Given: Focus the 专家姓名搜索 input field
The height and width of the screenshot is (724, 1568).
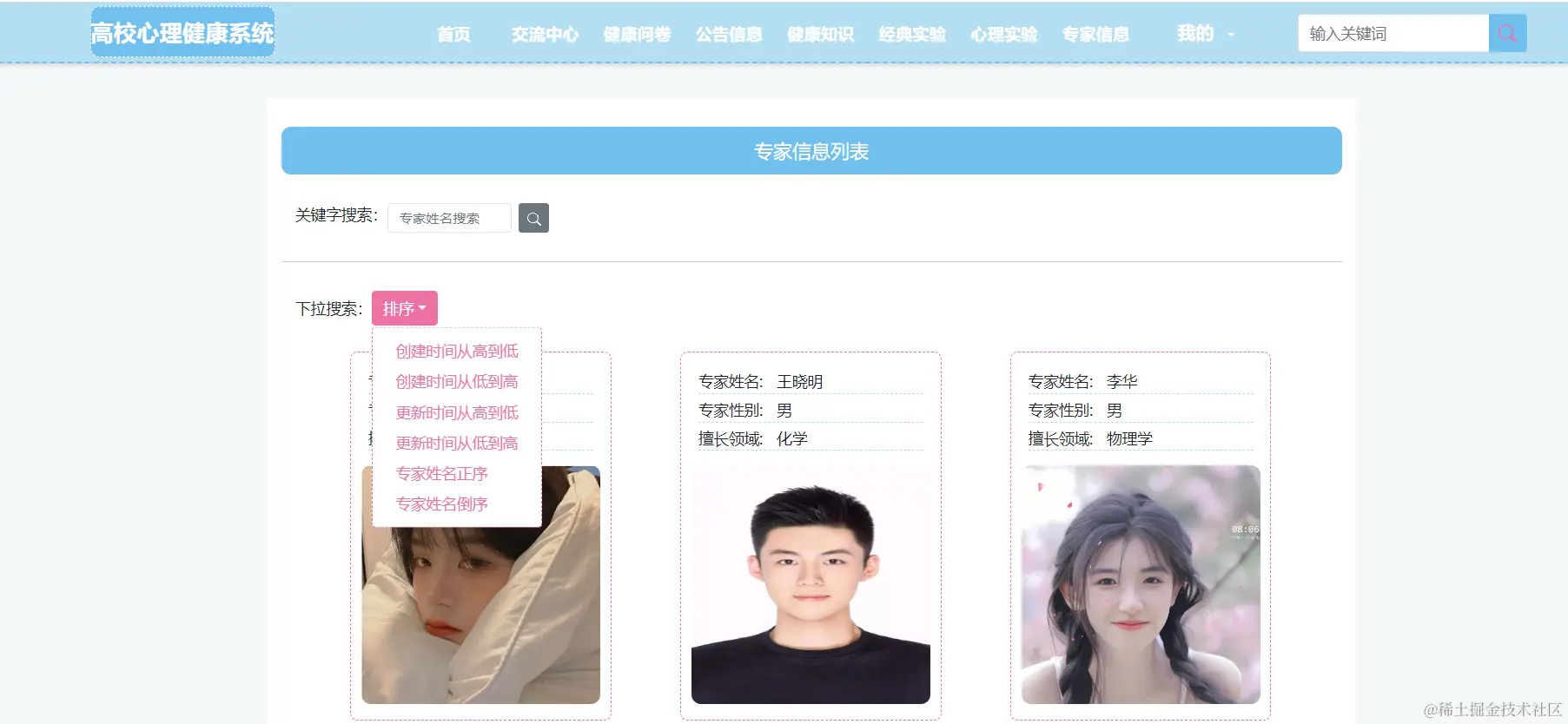Looking at the screenshot, I should tap(449, 218).
